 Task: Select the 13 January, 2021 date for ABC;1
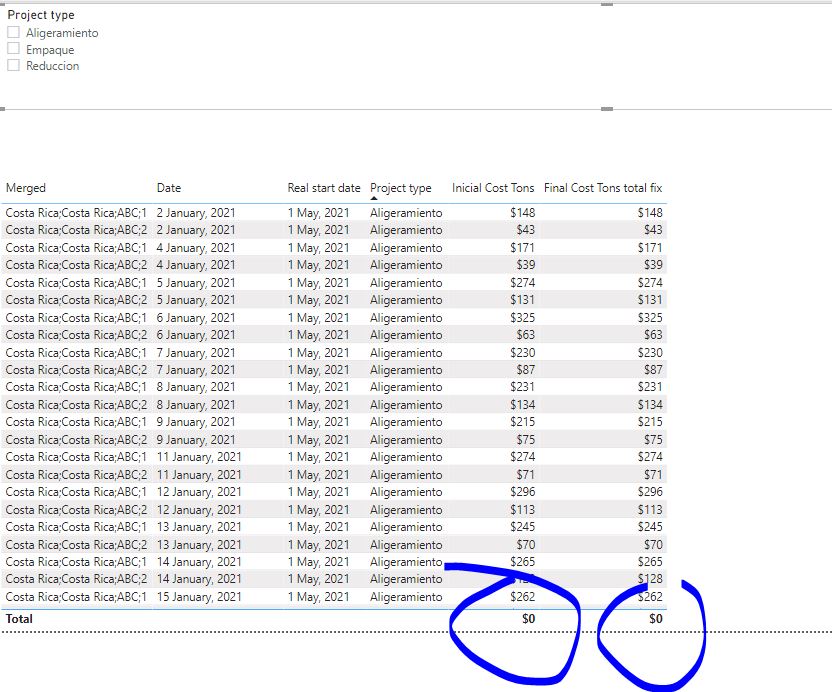tap(199, 526)
